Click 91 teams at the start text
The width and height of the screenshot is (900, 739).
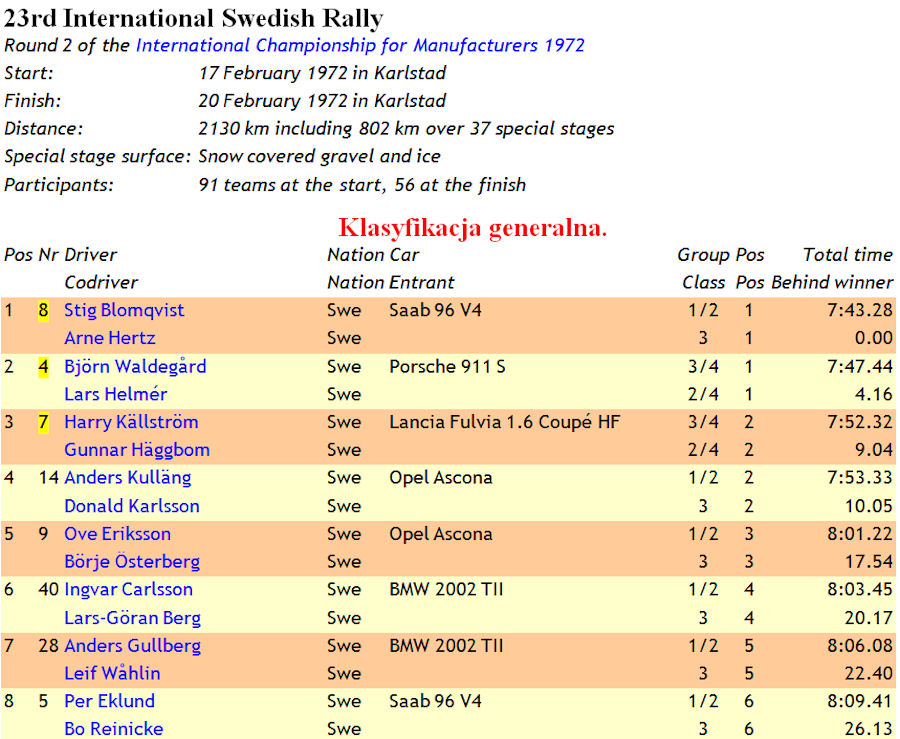pyautogui.click(x=290, y=185)
